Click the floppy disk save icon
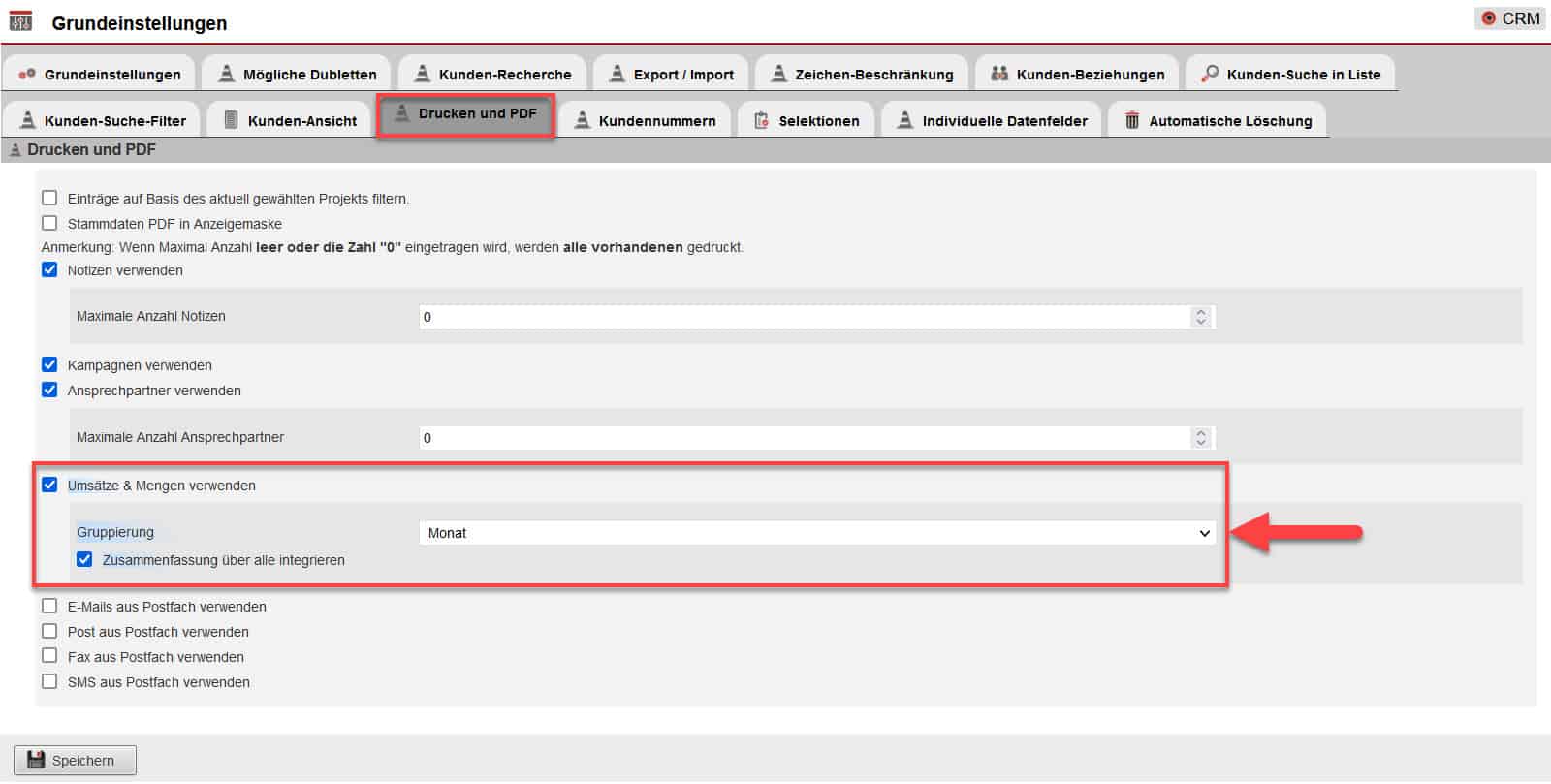This screenshot has width=1551, height=784. [x=36, y=760]
